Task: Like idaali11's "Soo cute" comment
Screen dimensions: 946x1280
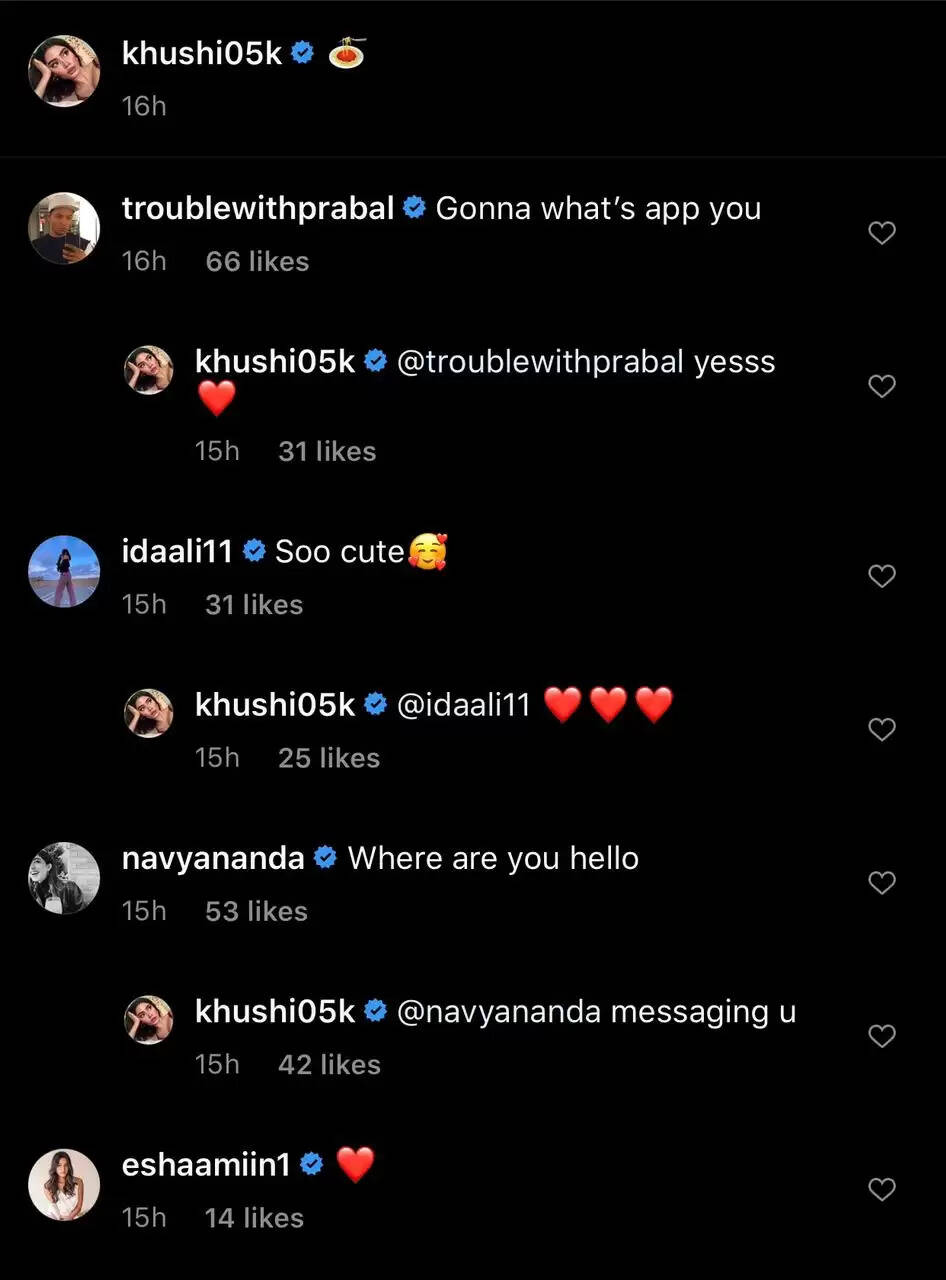Action: 881,576
